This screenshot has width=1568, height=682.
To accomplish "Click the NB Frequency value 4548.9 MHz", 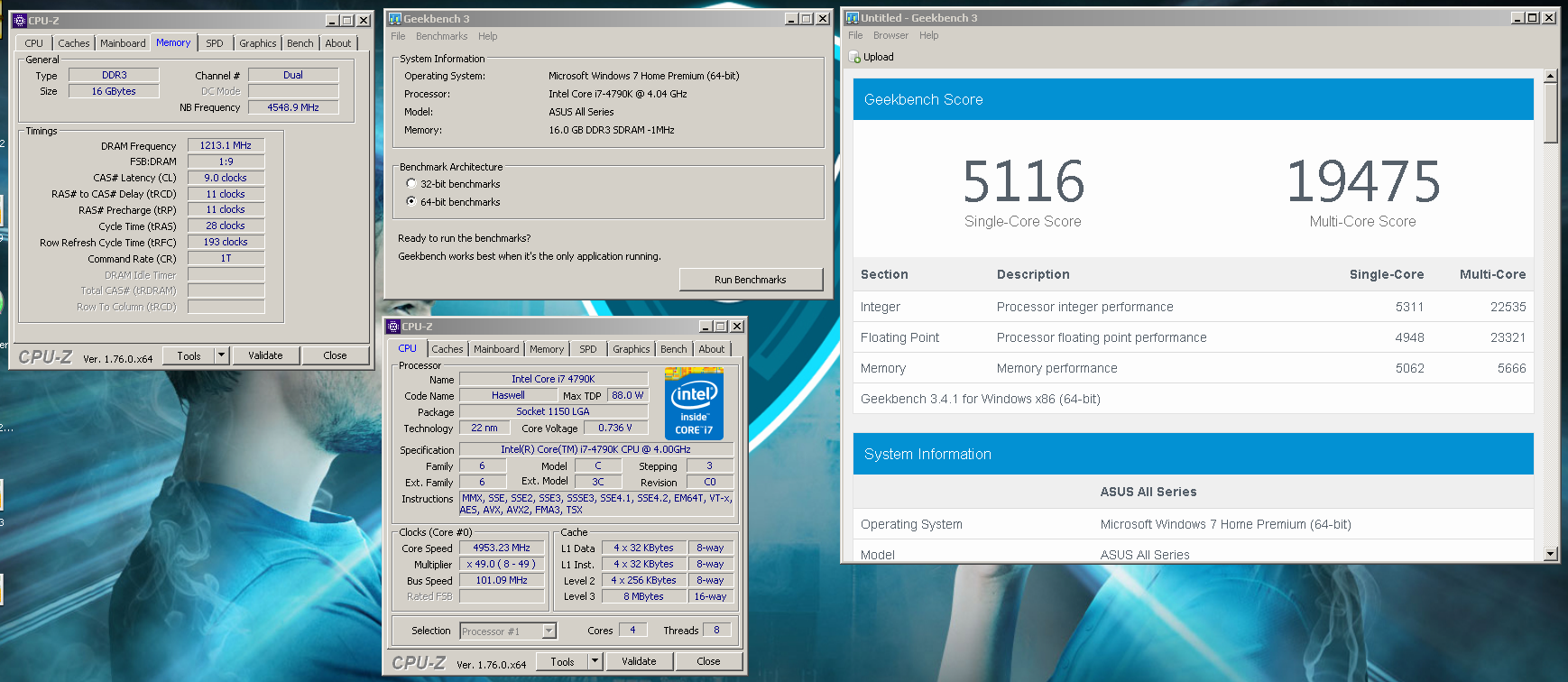I will 293,107.
